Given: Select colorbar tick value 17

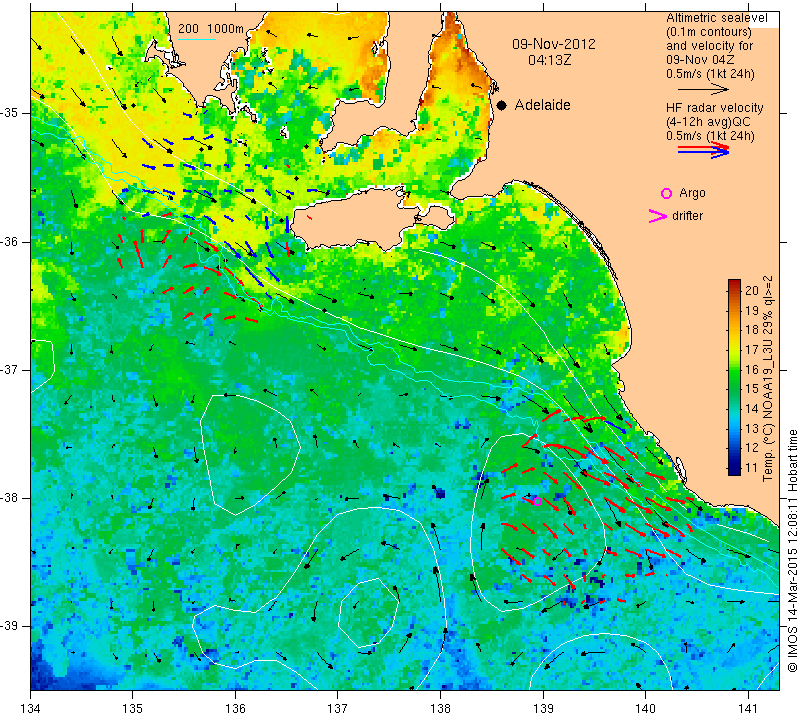Looking at the screenshot, I should 752,350.
